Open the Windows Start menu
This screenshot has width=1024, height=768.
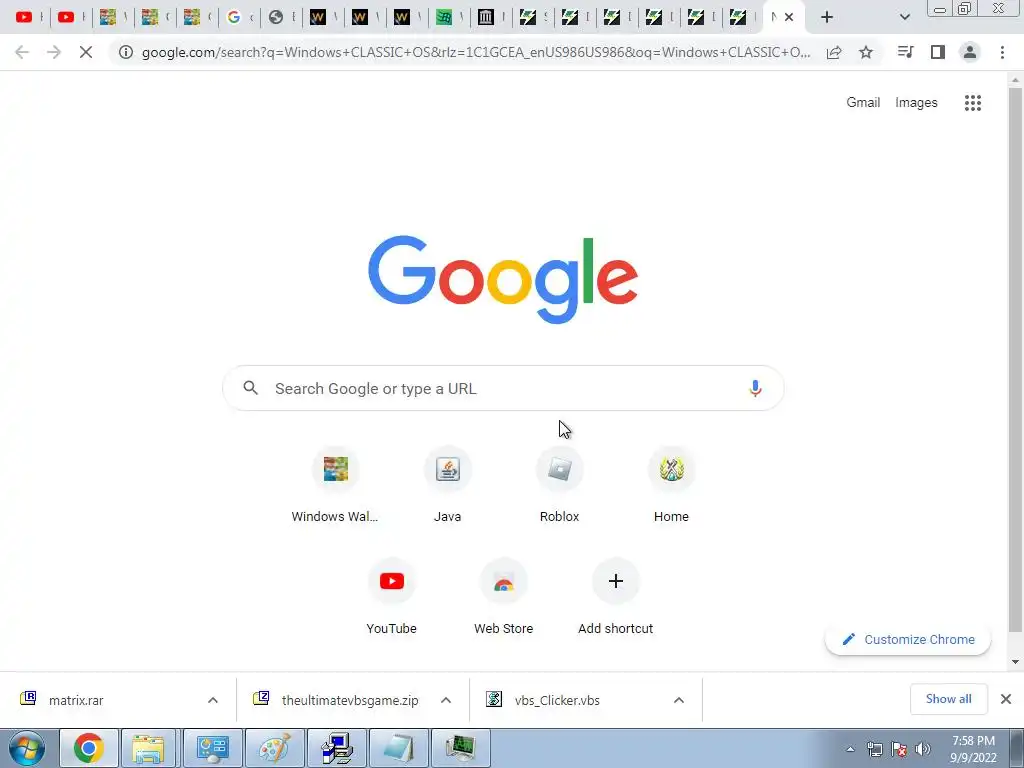[27, 748]
